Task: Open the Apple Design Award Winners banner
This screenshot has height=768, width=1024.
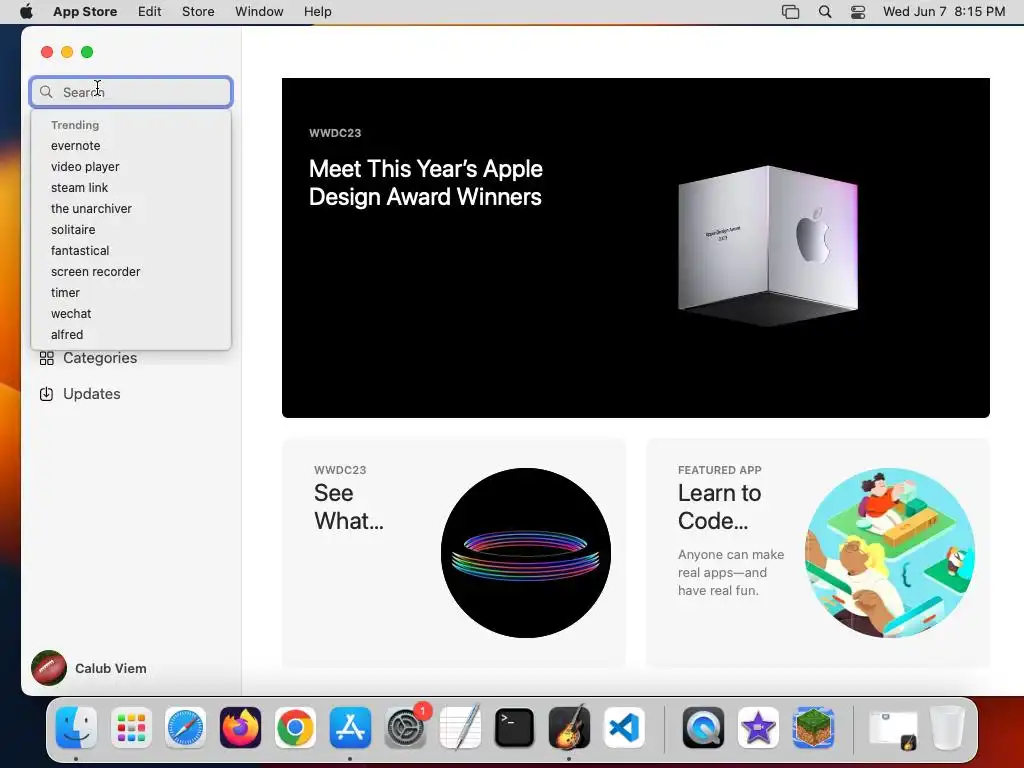Action: (x=635, y=248)
